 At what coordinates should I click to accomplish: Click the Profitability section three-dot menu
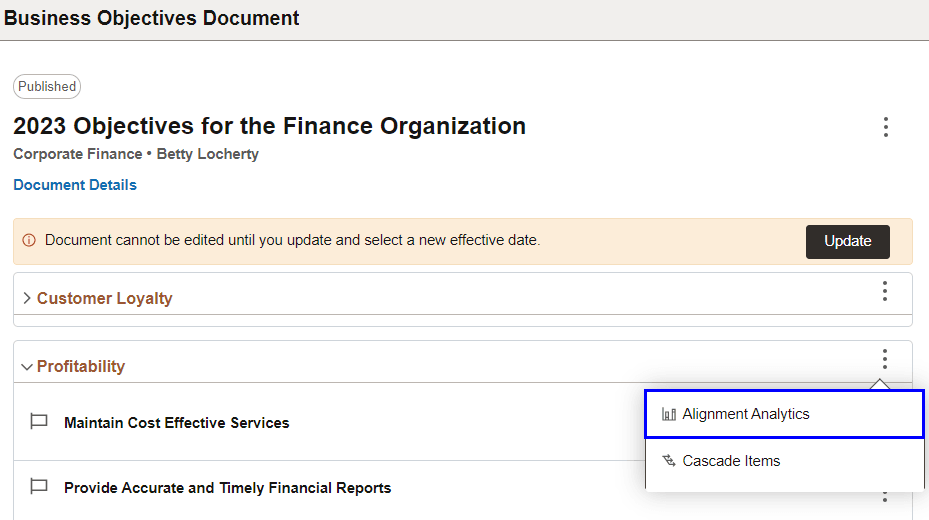pyautogui.click(x=885, y=359)
